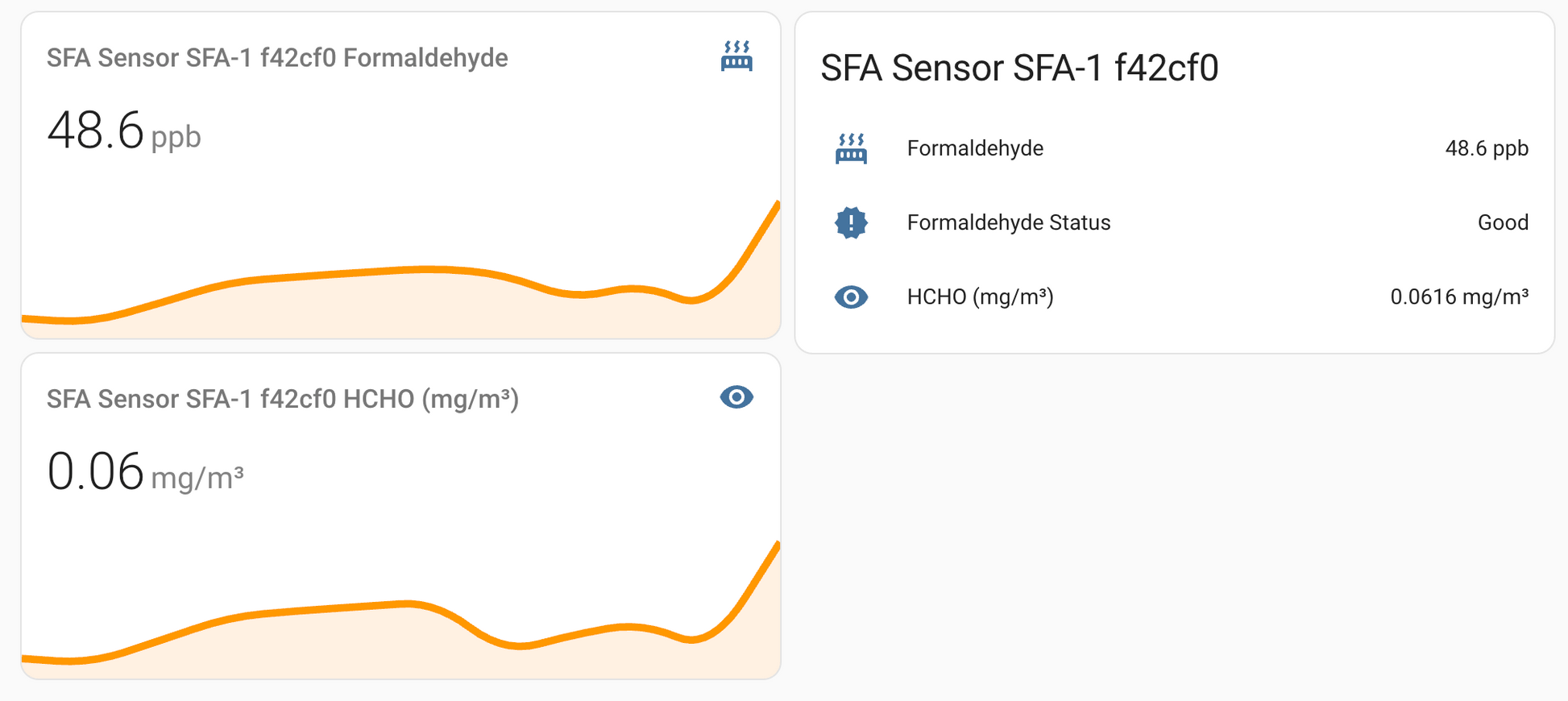Open the SFA Sensor SFA-1 f42cf0 HCHO (mg/m³) card title
Image resolution: width=1568 pixels, height=701 pixels.
(x=283, y=399)
